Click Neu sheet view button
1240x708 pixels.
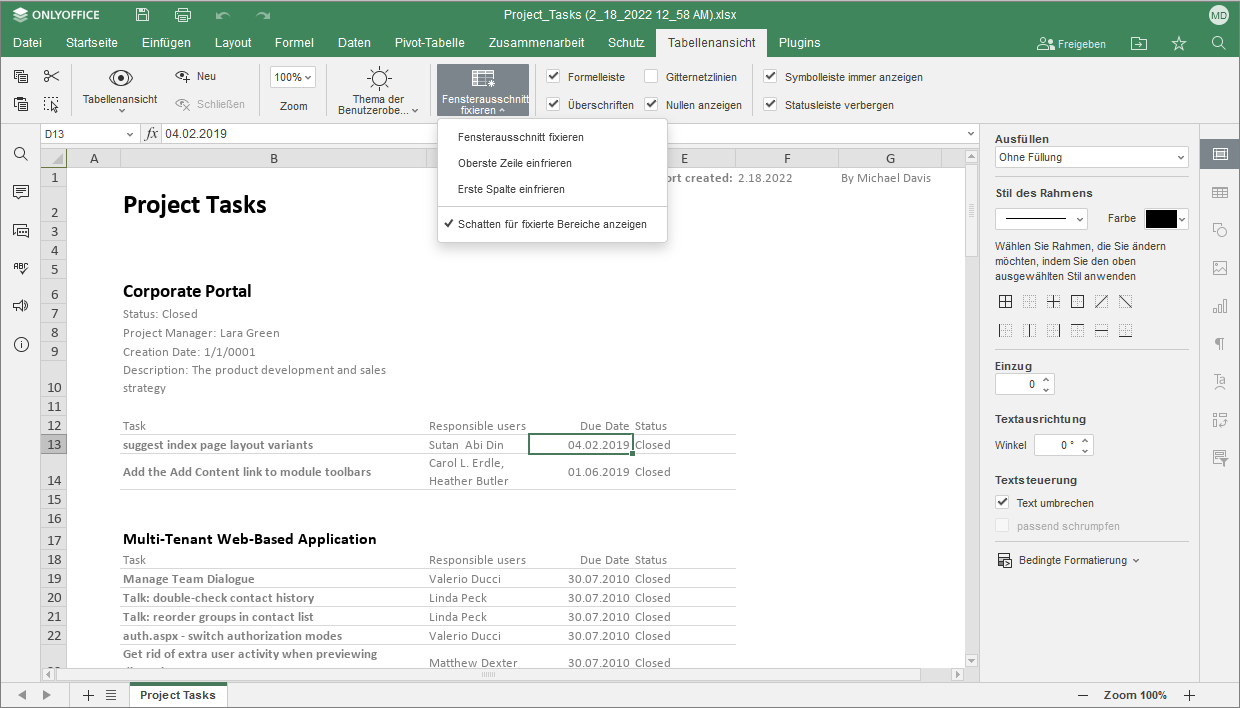[196, 76]
